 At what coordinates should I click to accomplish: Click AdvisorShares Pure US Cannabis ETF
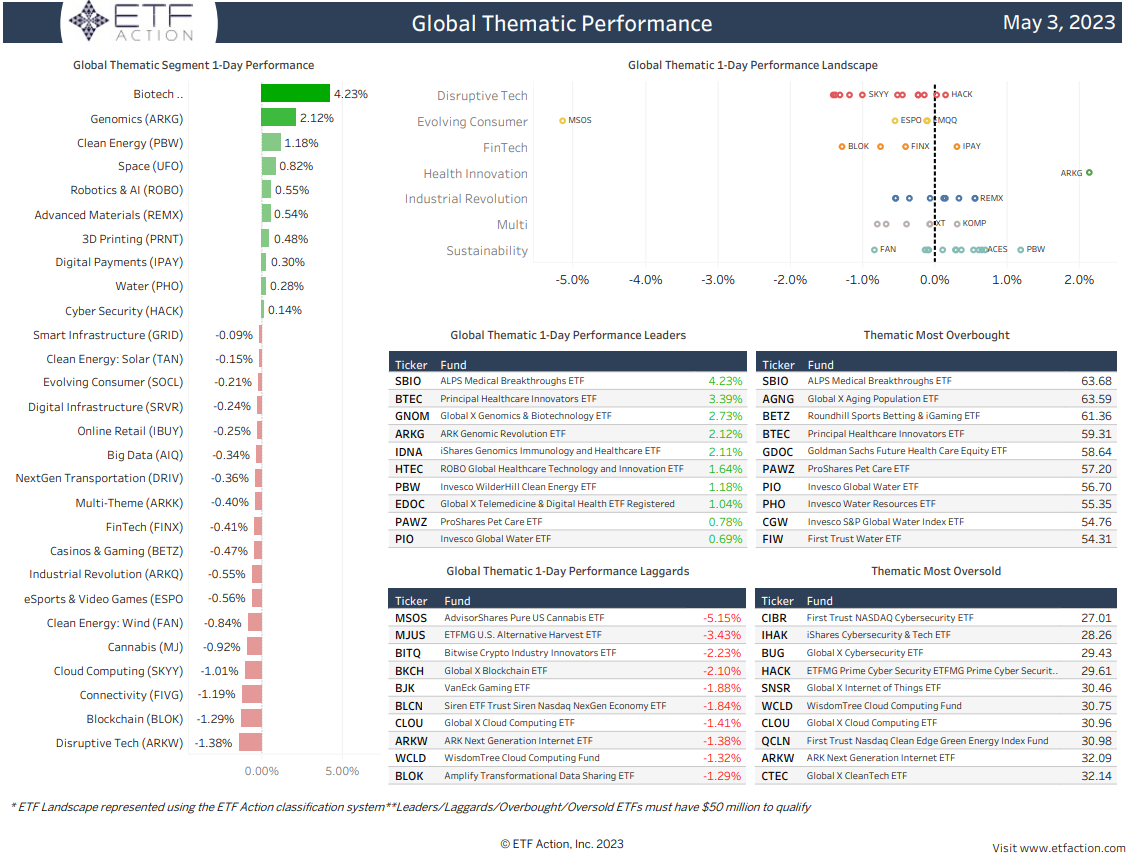tap(524, 618)
